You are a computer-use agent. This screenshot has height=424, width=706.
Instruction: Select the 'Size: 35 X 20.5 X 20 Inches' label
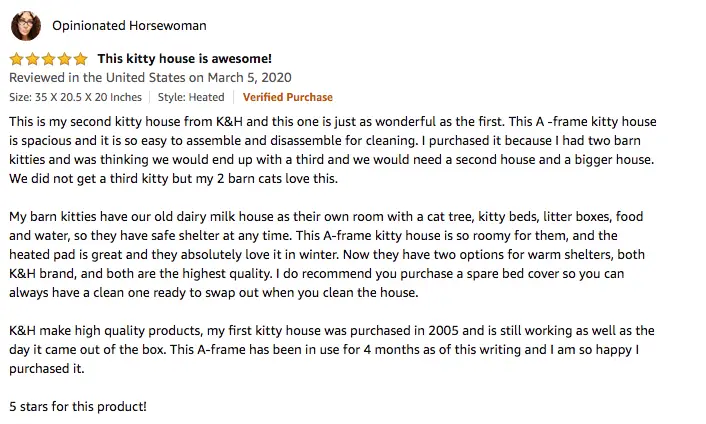[75, 97]
